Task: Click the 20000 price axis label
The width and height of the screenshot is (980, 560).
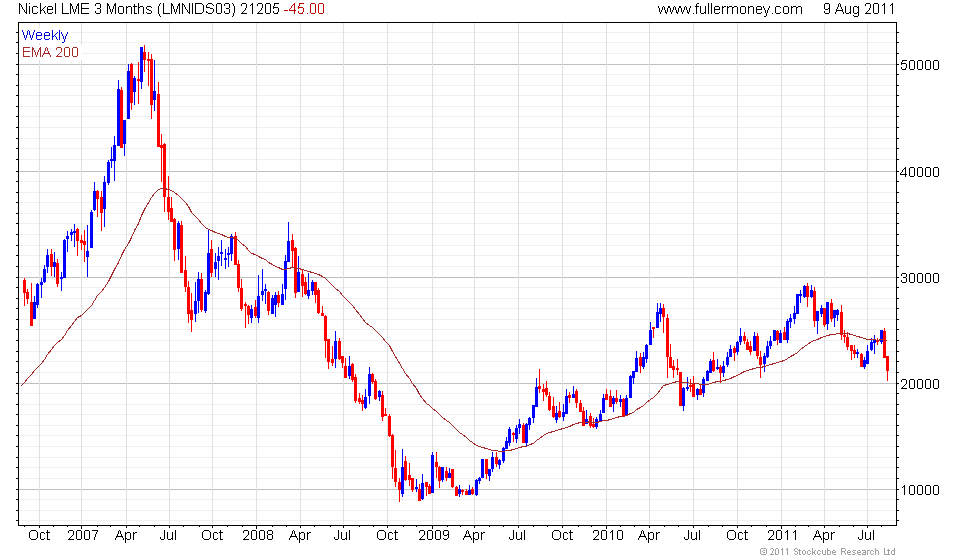Action: point(919,384)
